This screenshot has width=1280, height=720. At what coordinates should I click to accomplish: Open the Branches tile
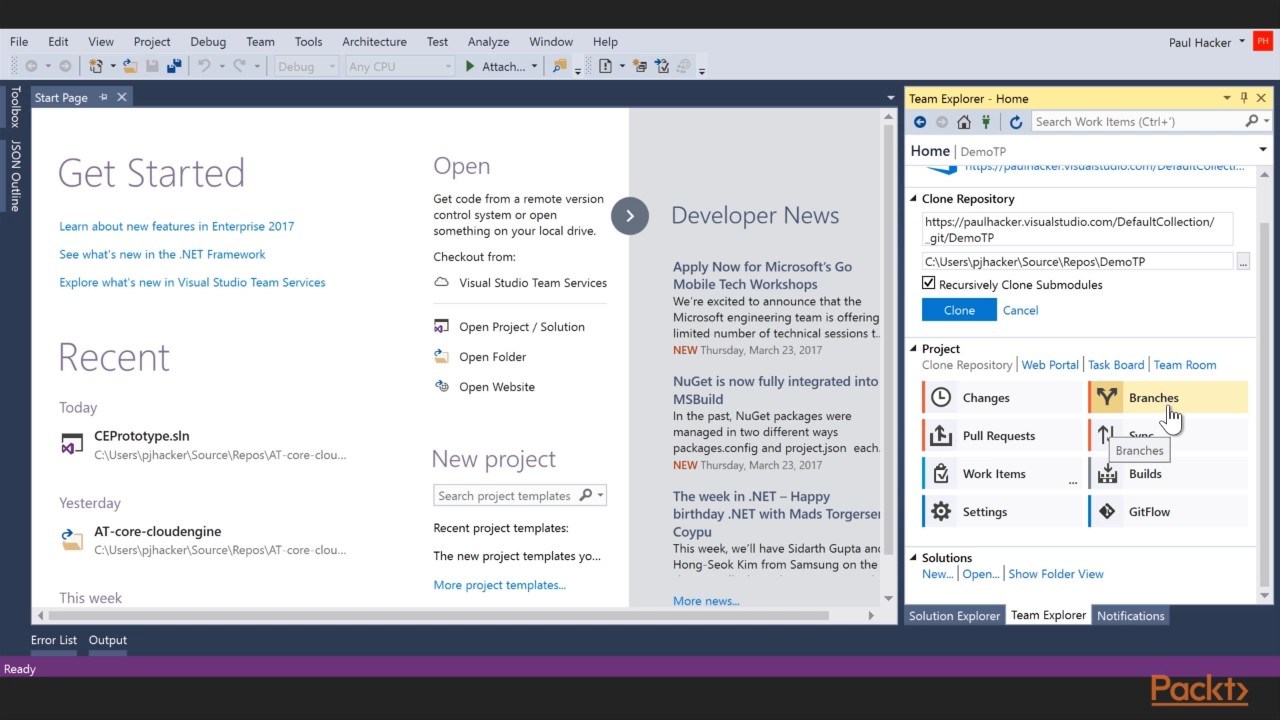coord(1168,397)
